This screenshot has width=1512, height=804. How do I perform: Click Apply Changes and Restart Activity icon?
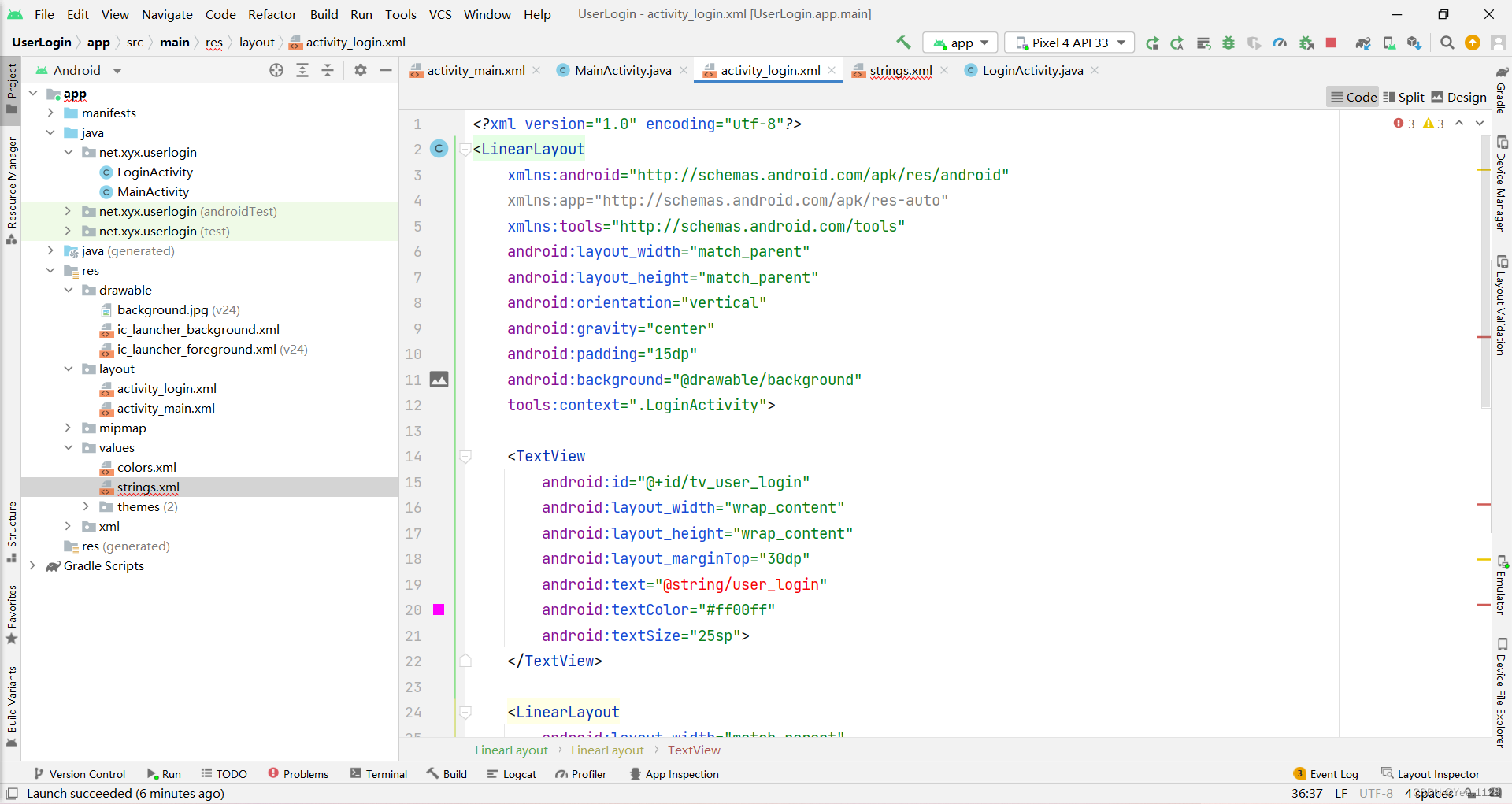(1177, 43)
